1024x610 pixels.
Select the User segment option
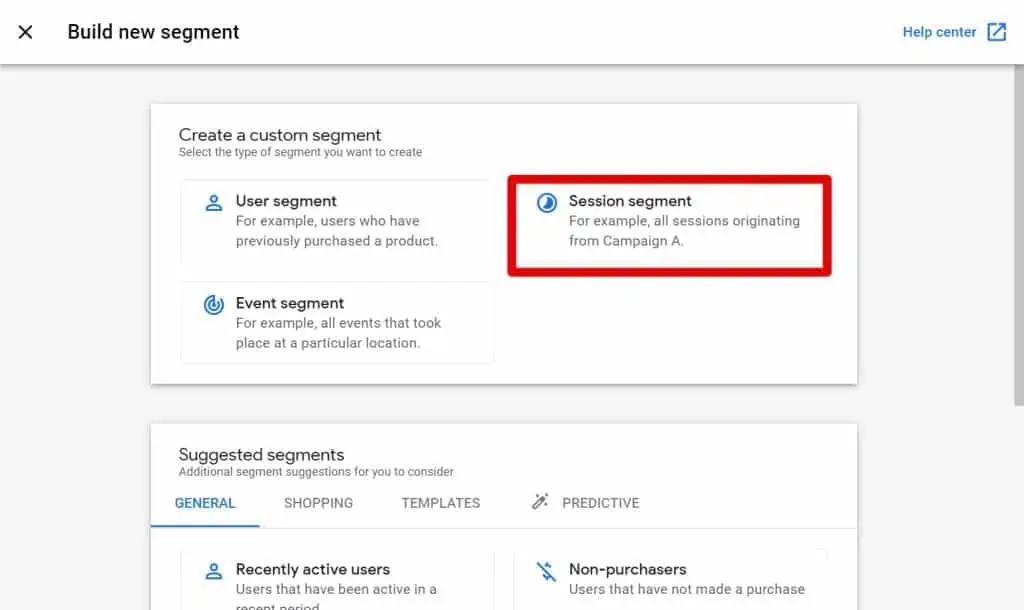click(336, 220)
